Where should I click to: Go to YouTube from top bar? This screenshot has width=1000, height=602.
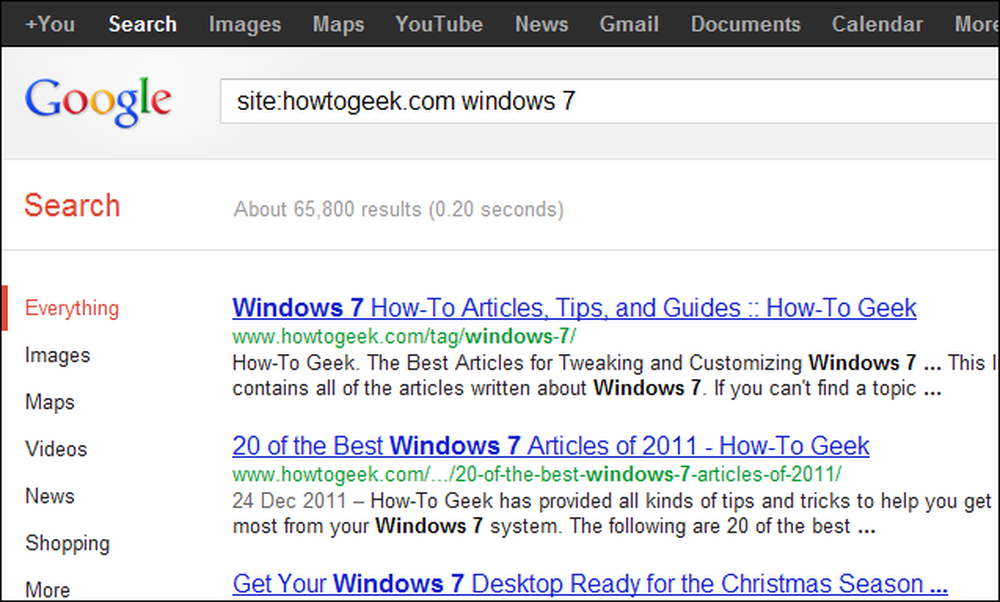click(439, 24)
